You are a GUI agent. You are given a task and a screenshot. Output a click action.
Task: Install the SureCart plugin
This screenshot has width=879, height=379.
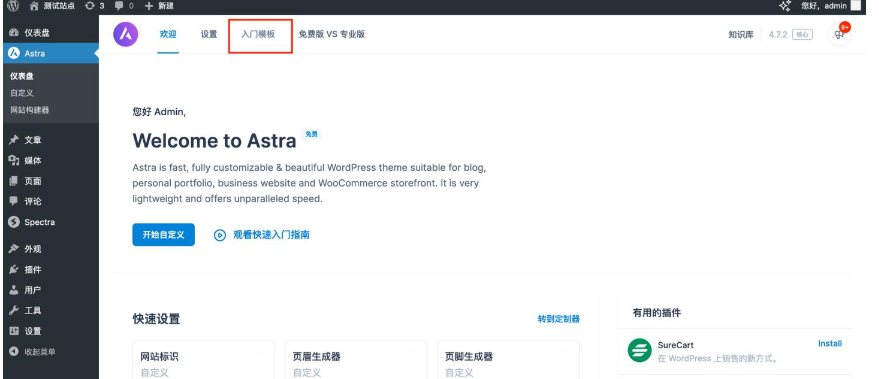830,344
